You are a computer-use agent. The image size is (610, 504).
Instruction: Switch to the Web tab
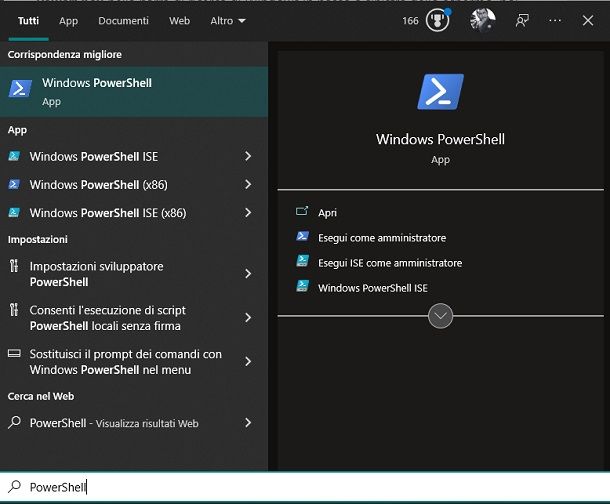coord(179,21)
